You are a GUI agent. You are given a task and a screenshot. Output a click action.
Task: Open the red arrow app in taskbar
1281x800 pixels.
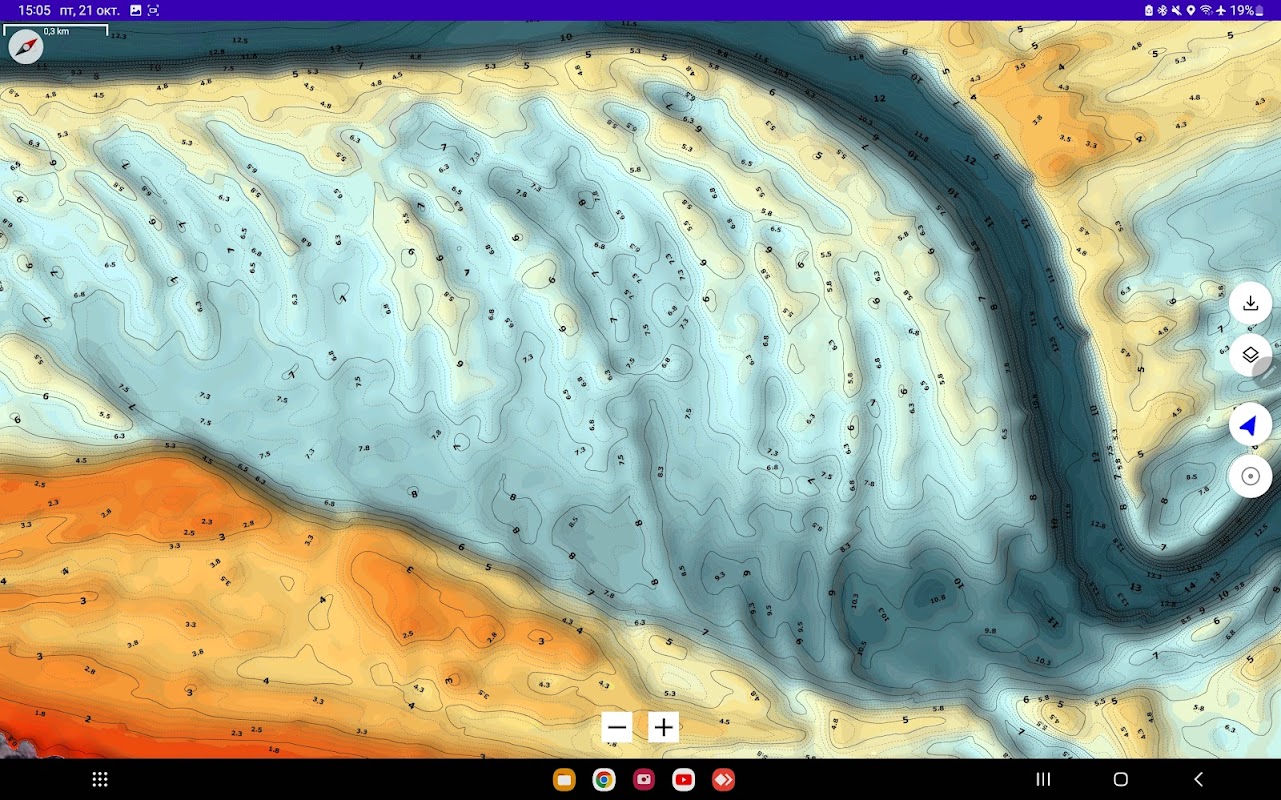coord(723,780)
